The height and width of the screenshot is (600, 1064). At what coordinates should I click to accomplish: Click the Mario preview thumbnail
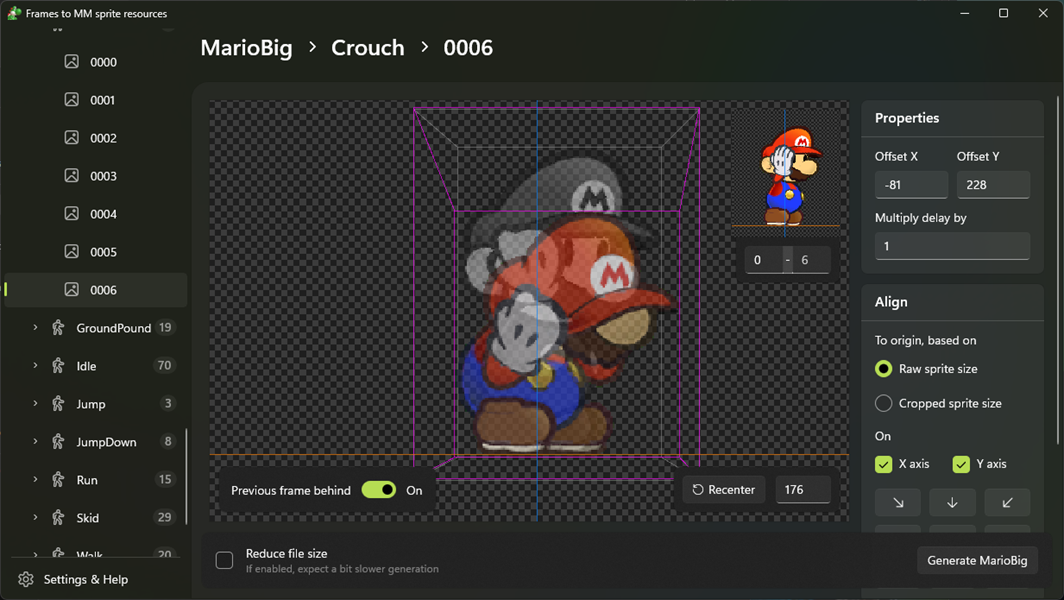click(x=785, y=173)
